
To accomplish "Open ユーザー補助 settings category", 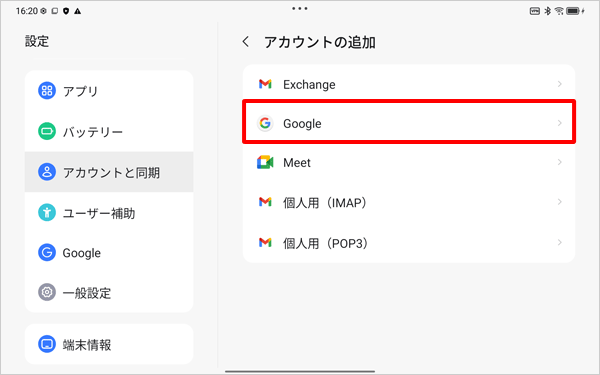I will click(109, 213).
